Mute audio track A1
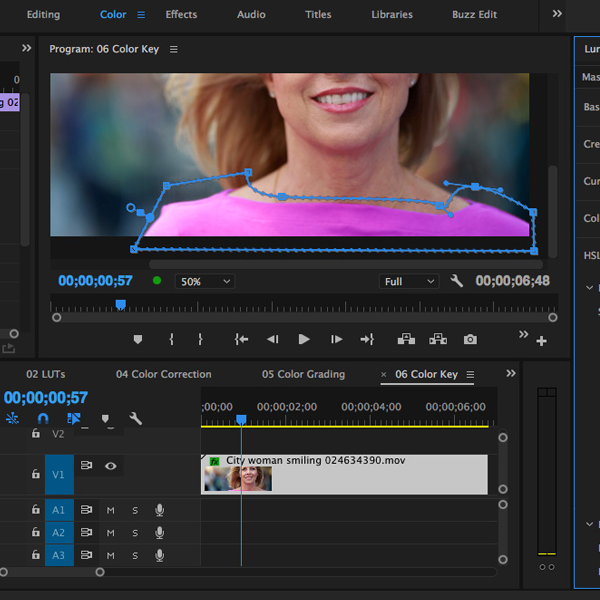 click(x=111, y=511)
